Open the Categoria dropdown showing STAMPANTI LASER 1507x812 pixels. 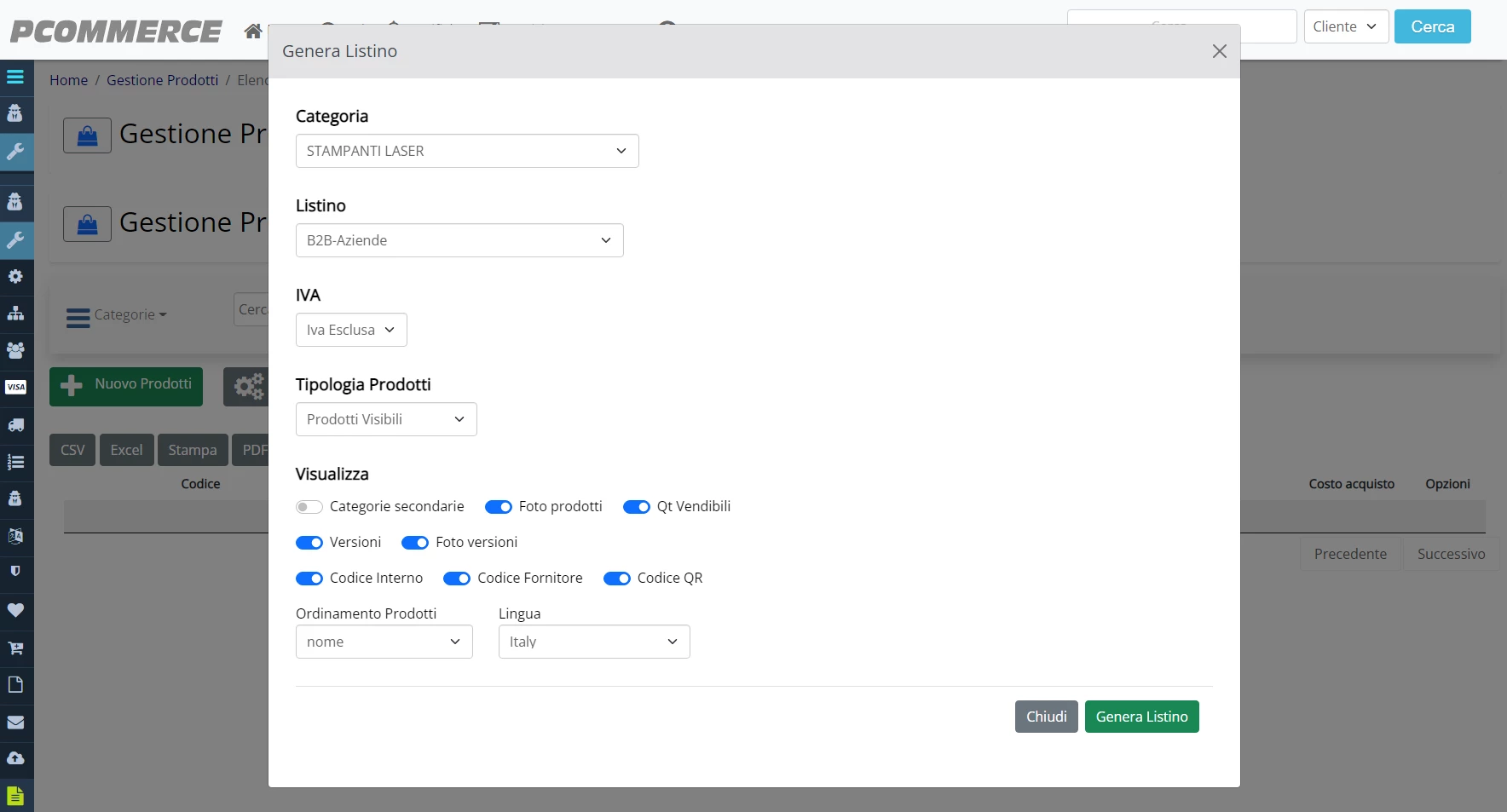point(467,151)
